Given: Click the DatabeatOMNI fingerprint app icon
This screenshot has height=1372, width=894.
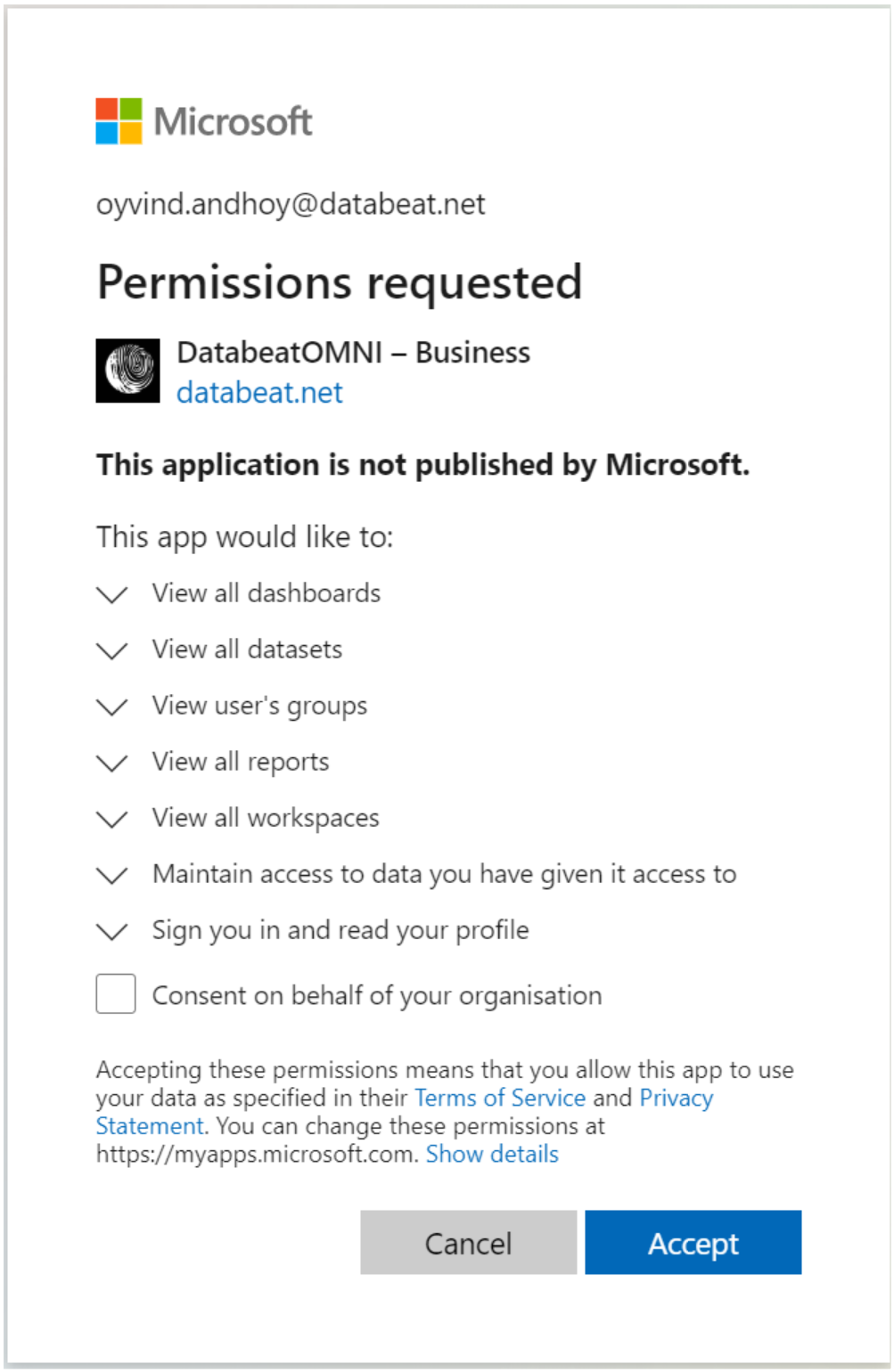Looking at the screenshot, I should pyautogui.click(x=128, y=371).
